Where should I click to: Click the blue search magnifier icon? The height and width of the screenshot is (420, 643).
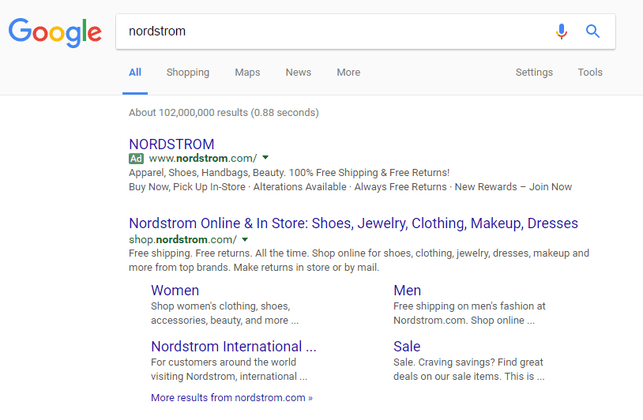pyautogui.click(x=593, y=31)
